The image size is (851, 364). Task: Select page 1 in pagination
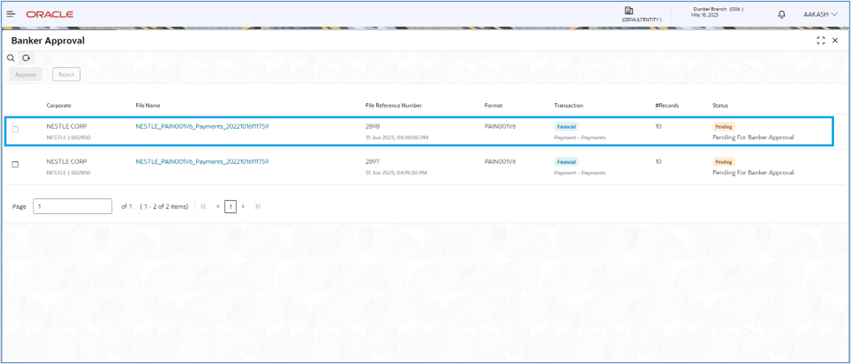click(231, 206)
